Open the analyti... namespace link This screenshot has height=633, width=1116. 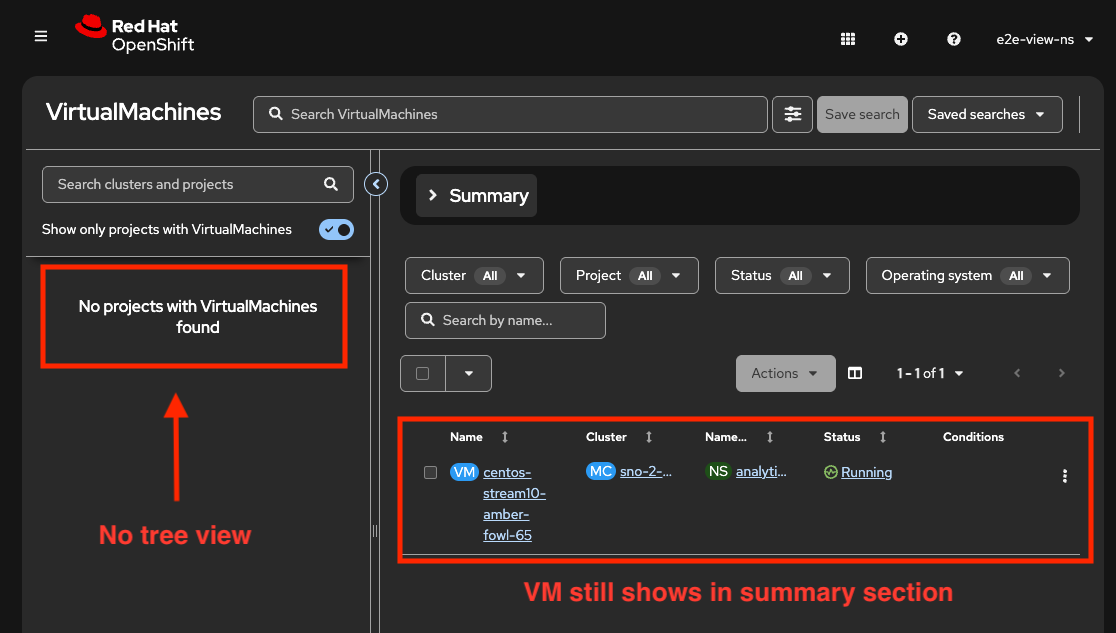[x=761, y=471]
